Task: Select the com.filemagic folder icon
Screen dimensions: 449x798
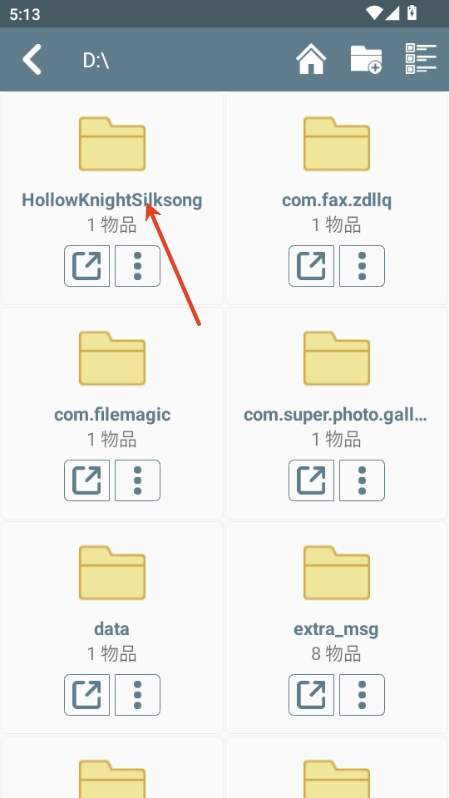Action: coord(112,358)
